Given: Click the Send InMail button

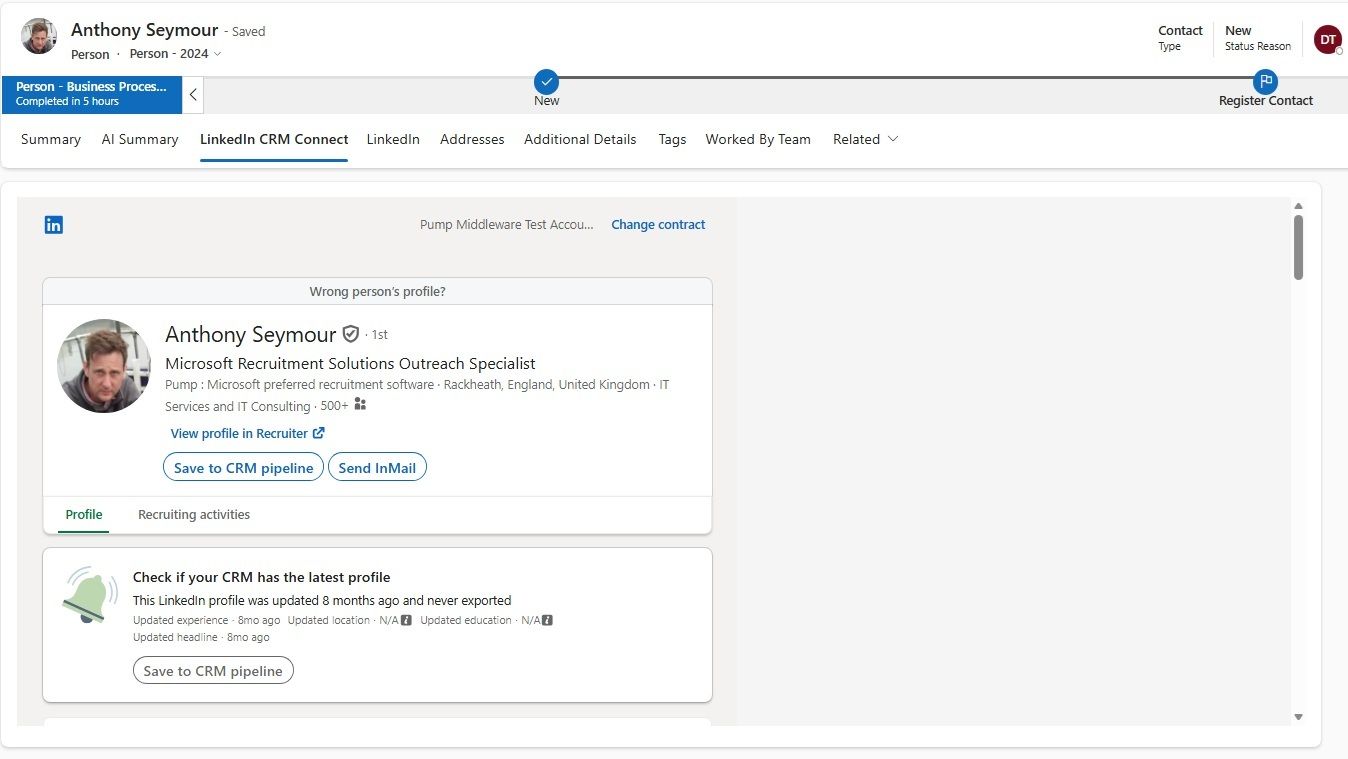Looking at the screenshot, I should (377, 467).
